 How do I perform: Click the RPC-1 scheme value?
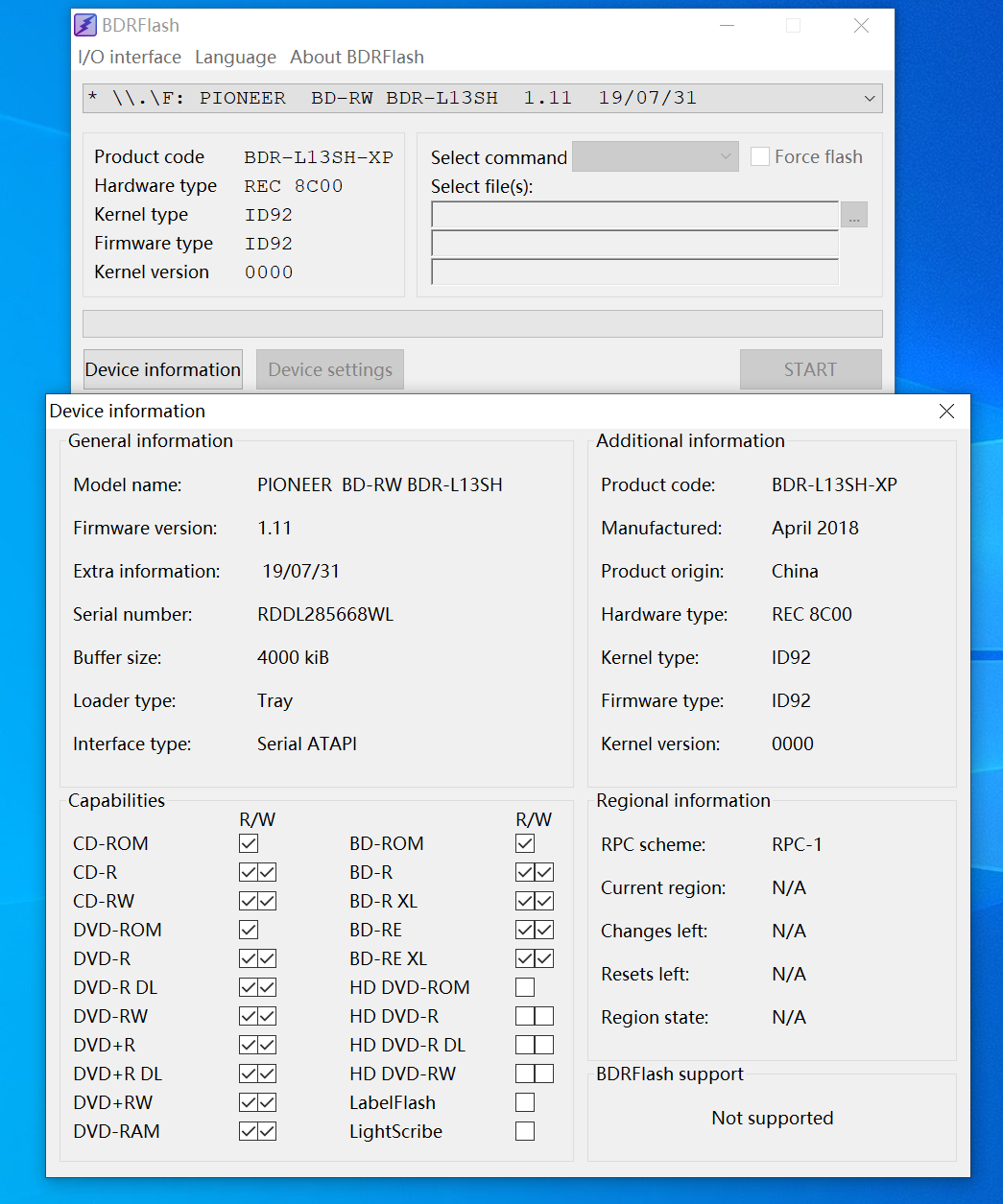tap(797, 844)
